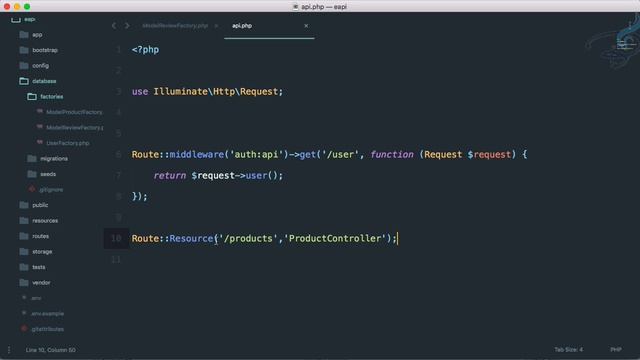Viewport: 640px width, 360px height.
Task: Collapse the factories folder
Action: coord(32,97)
